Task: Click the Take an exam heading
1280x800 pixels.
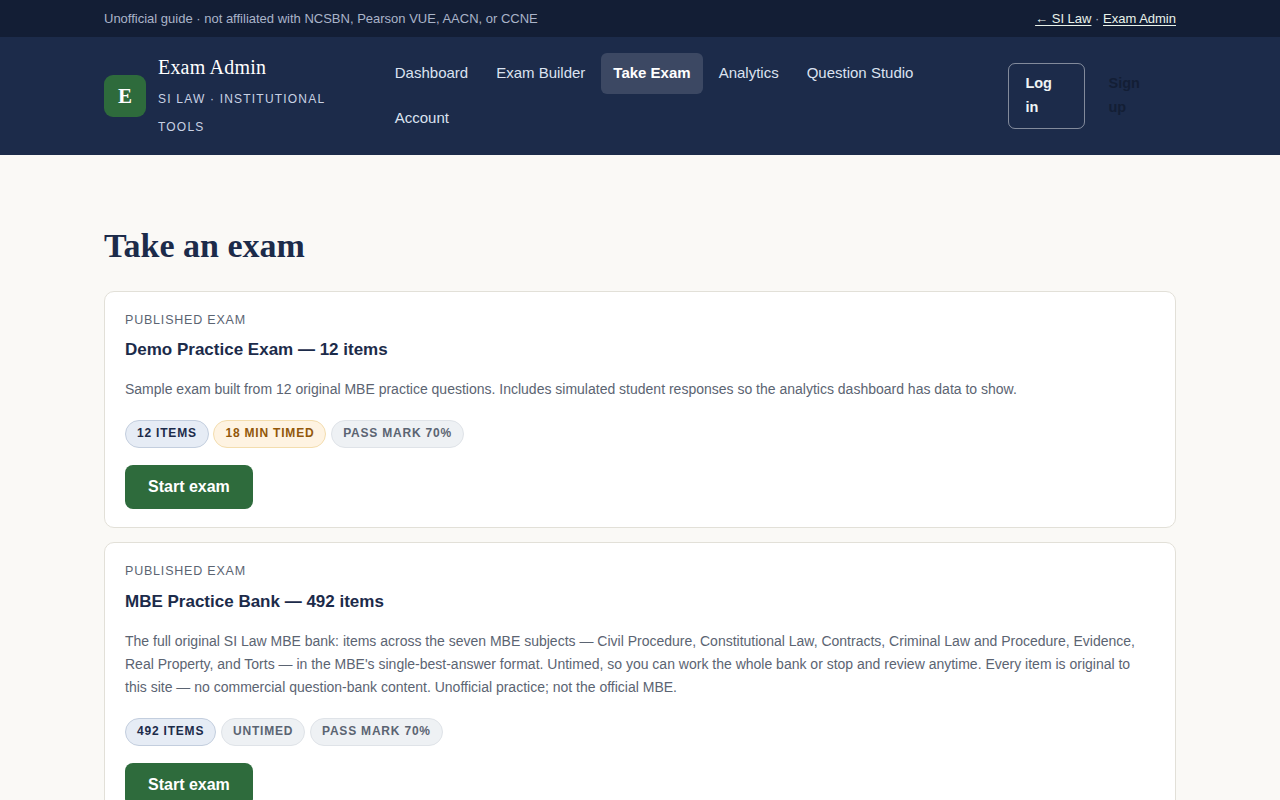Action: tap(204, 246)
